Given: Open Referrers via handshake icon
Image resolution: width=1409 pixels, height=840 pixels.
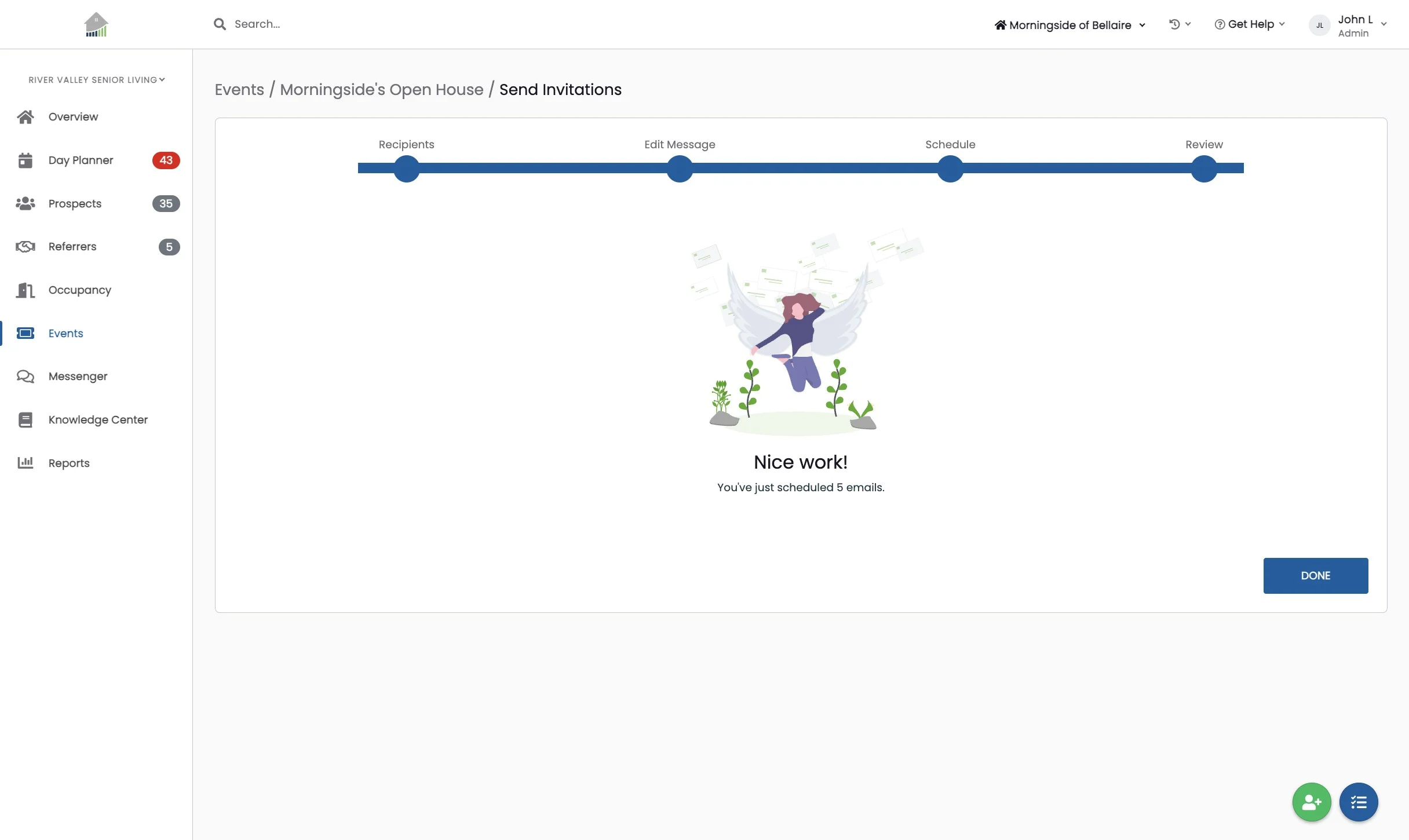Looking at the screenshot, I should point(25,247).
